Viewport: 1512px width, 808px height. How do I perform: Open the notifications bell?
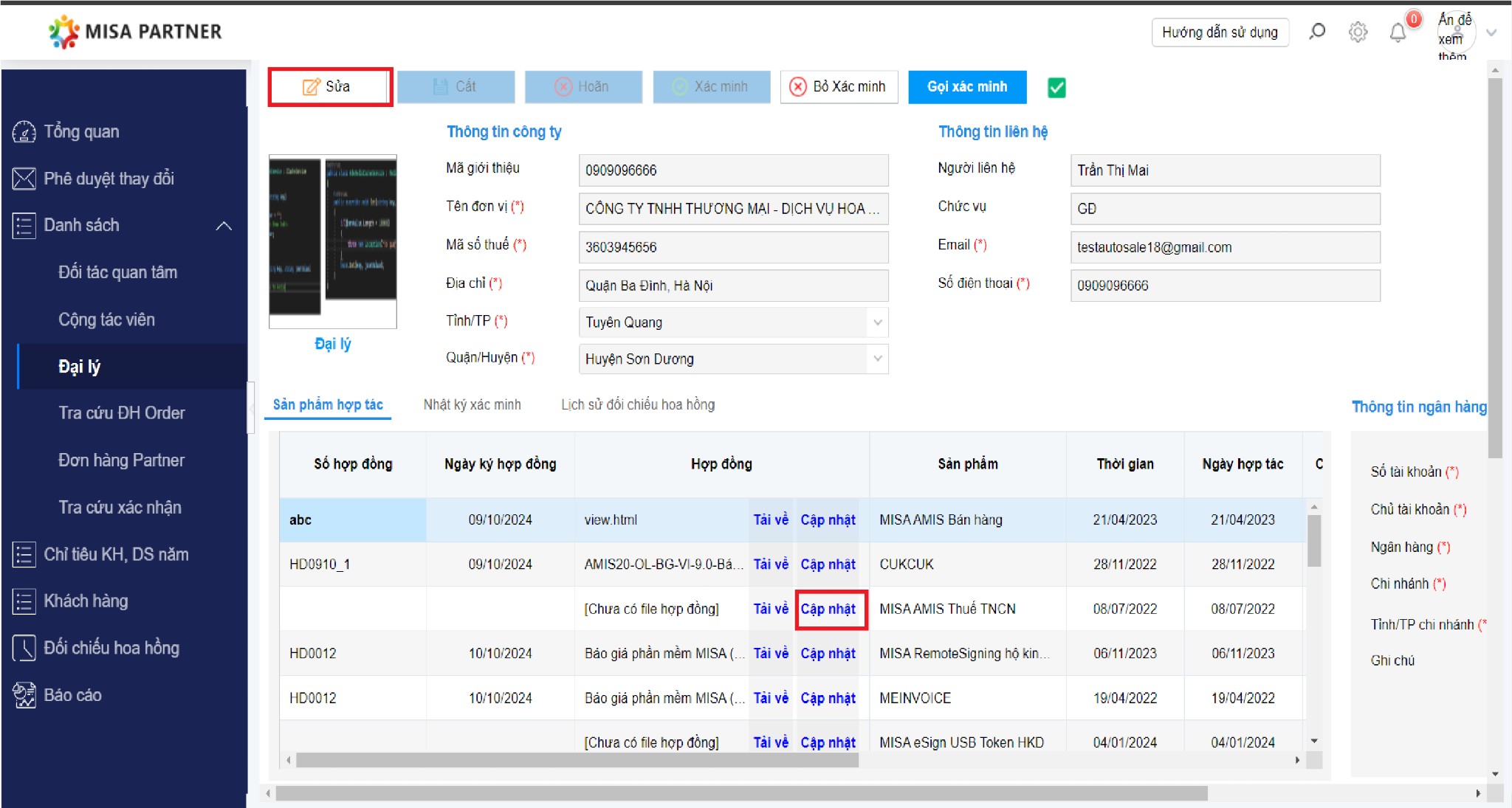tap(1398, 32)
